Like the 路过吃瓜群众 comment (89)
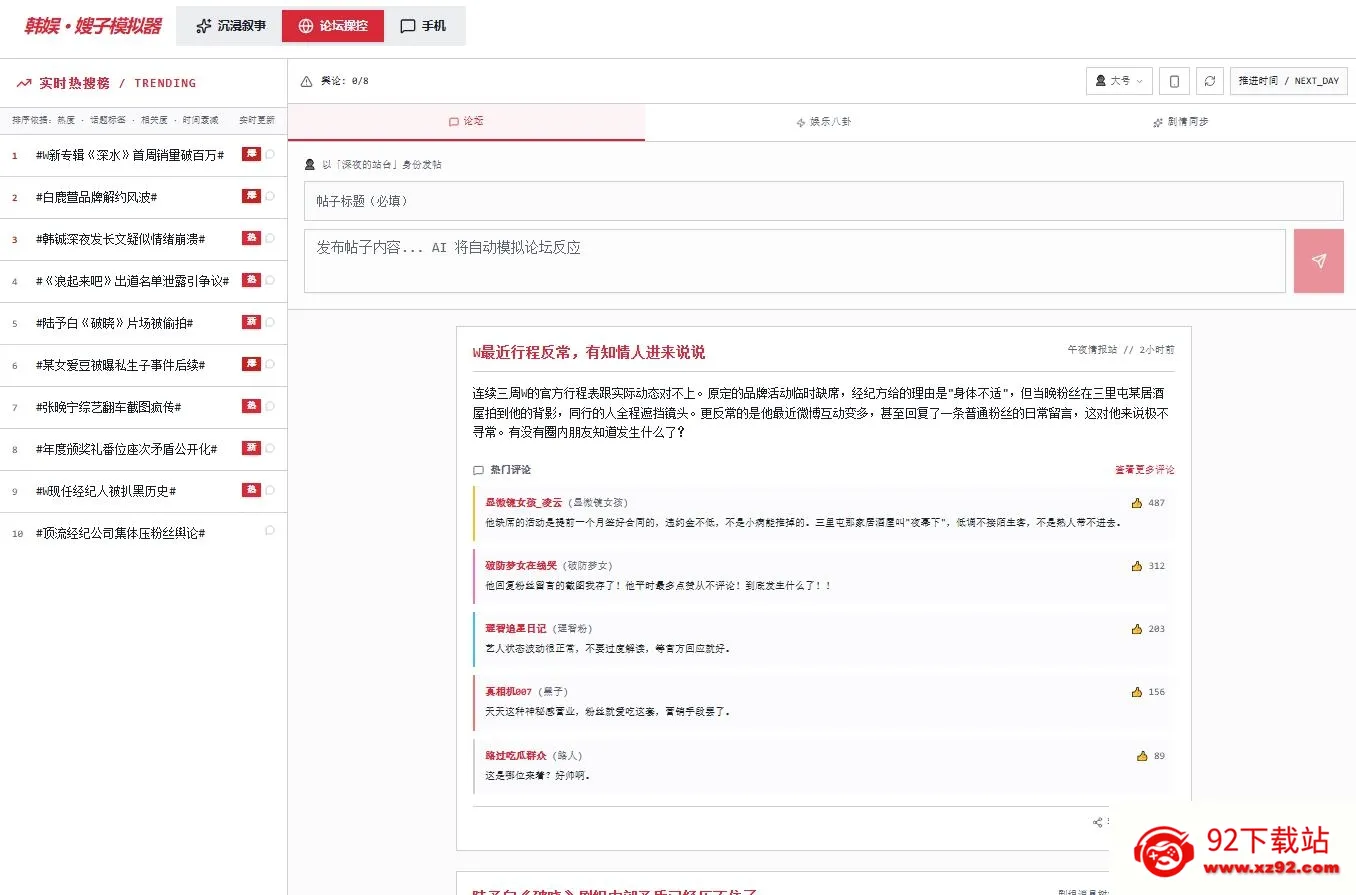 1142,756
